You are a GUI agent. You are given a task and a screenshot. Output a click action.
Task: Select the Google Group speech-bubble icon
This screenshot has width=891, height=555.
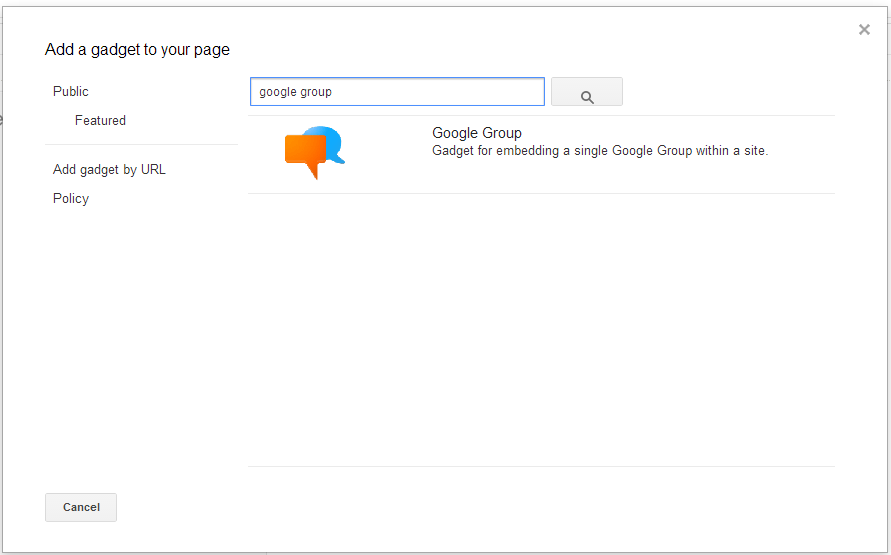[315, 153]
